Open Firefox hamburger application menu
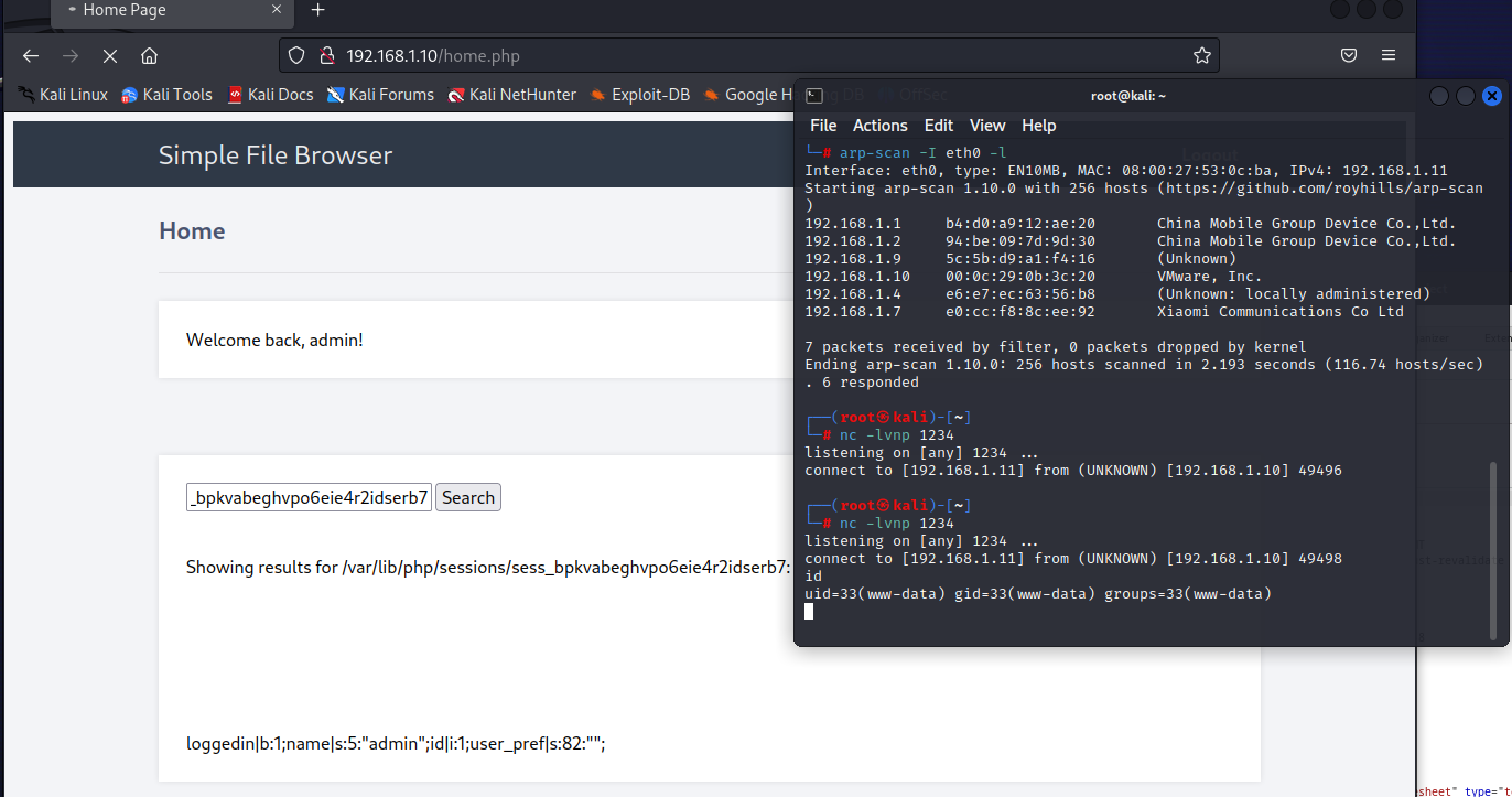This screenshot has width=1512, height=797. click(x=1388, y=56)
